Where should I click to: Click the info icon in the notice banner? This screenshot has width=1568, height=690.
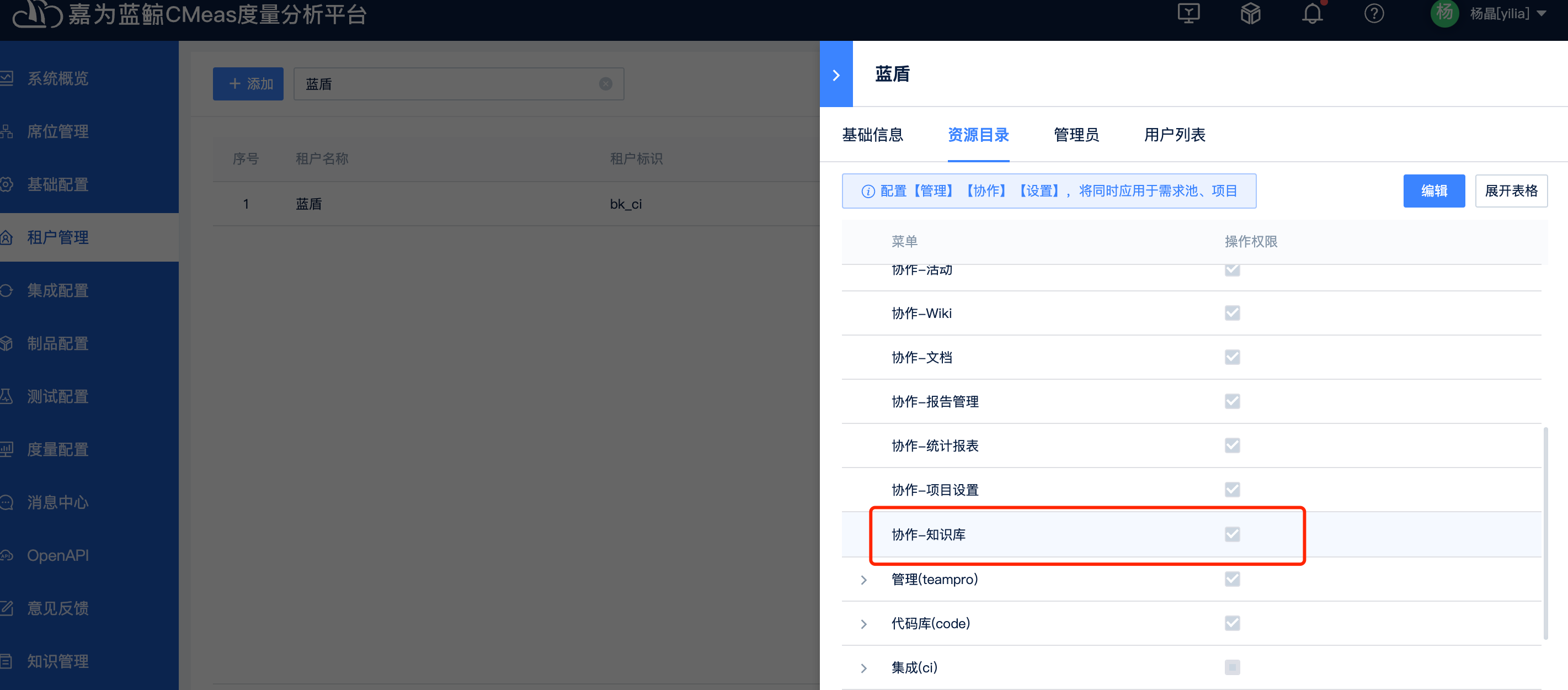(x=868, y=191)
